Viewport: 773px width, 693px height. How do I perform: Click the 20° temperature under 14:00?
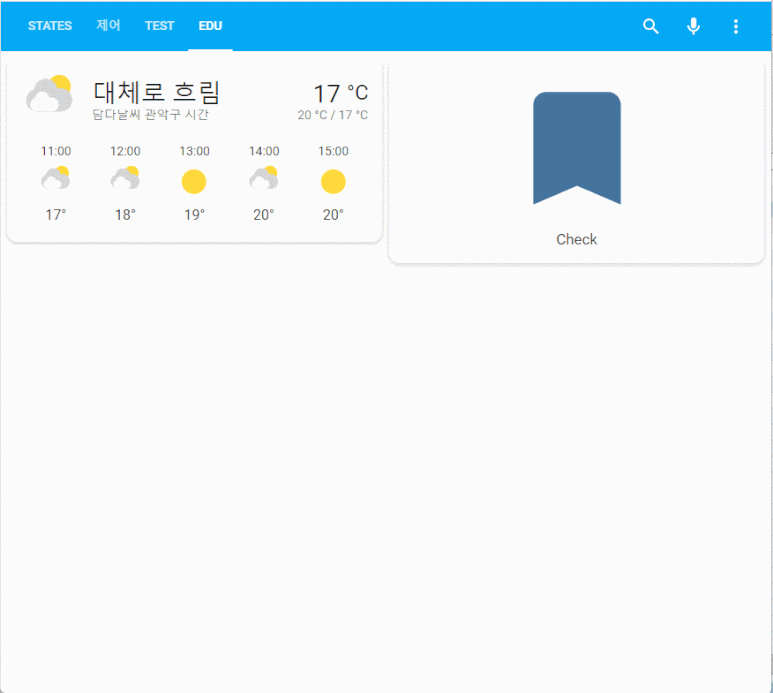[264, 215]
